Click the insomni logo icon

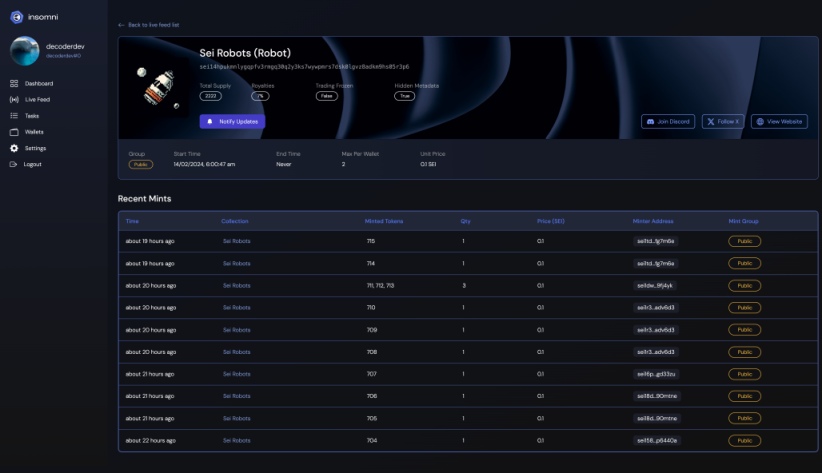pyautogui.click(x=17, y=17)
